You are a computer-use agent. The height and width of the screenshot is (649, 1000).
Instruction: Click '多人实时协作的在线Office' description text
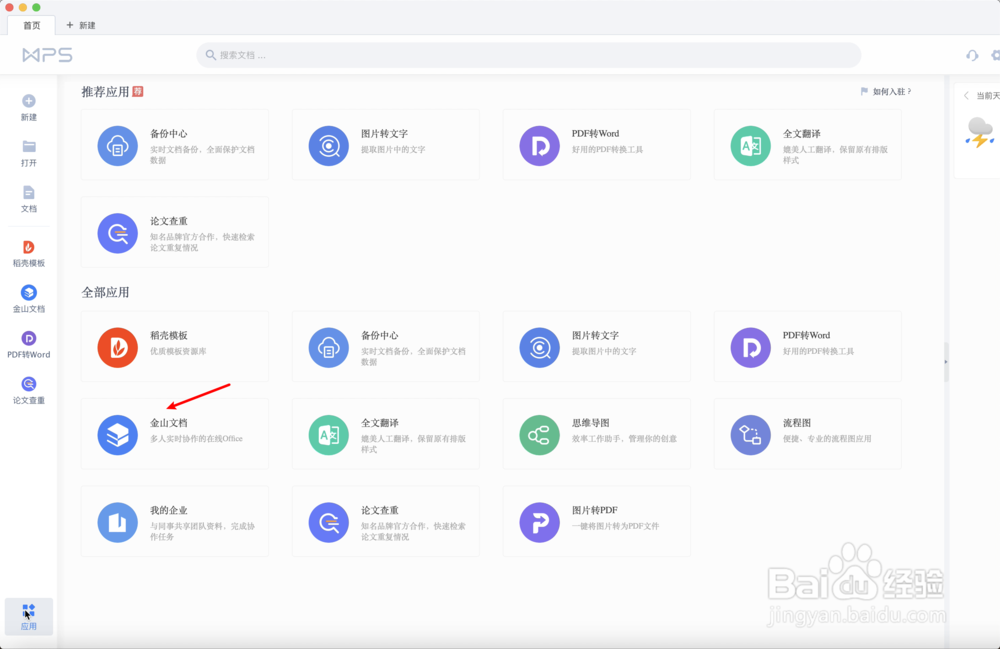pyautogui.click(x=196, y=439)
